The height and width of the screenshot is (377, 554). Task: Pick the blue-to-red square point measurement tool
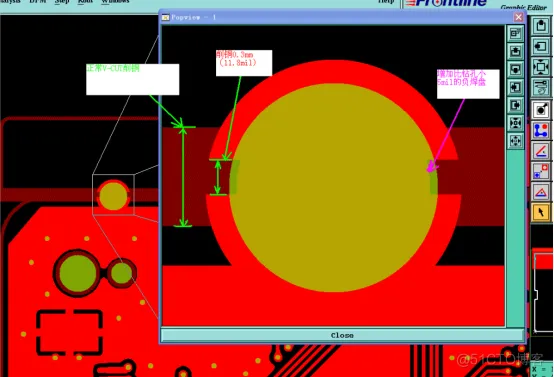(x=541, y=171)
